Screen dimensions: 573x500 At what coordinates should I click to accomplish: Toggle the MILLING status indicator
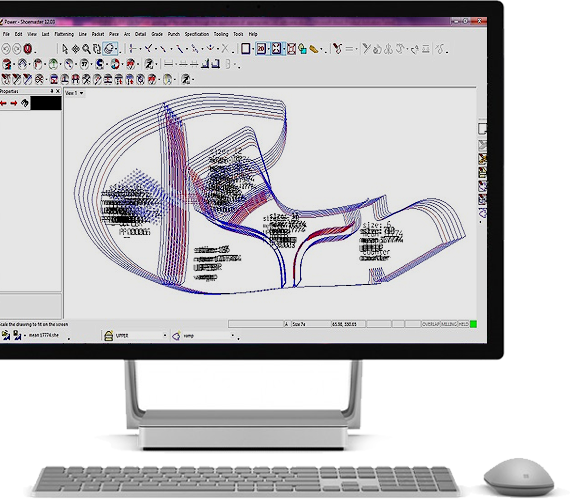(449, 324)
